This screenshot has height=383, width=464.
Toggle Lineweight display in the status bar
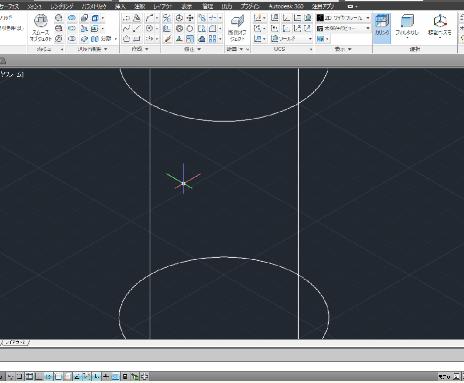[x=106, y=377]
